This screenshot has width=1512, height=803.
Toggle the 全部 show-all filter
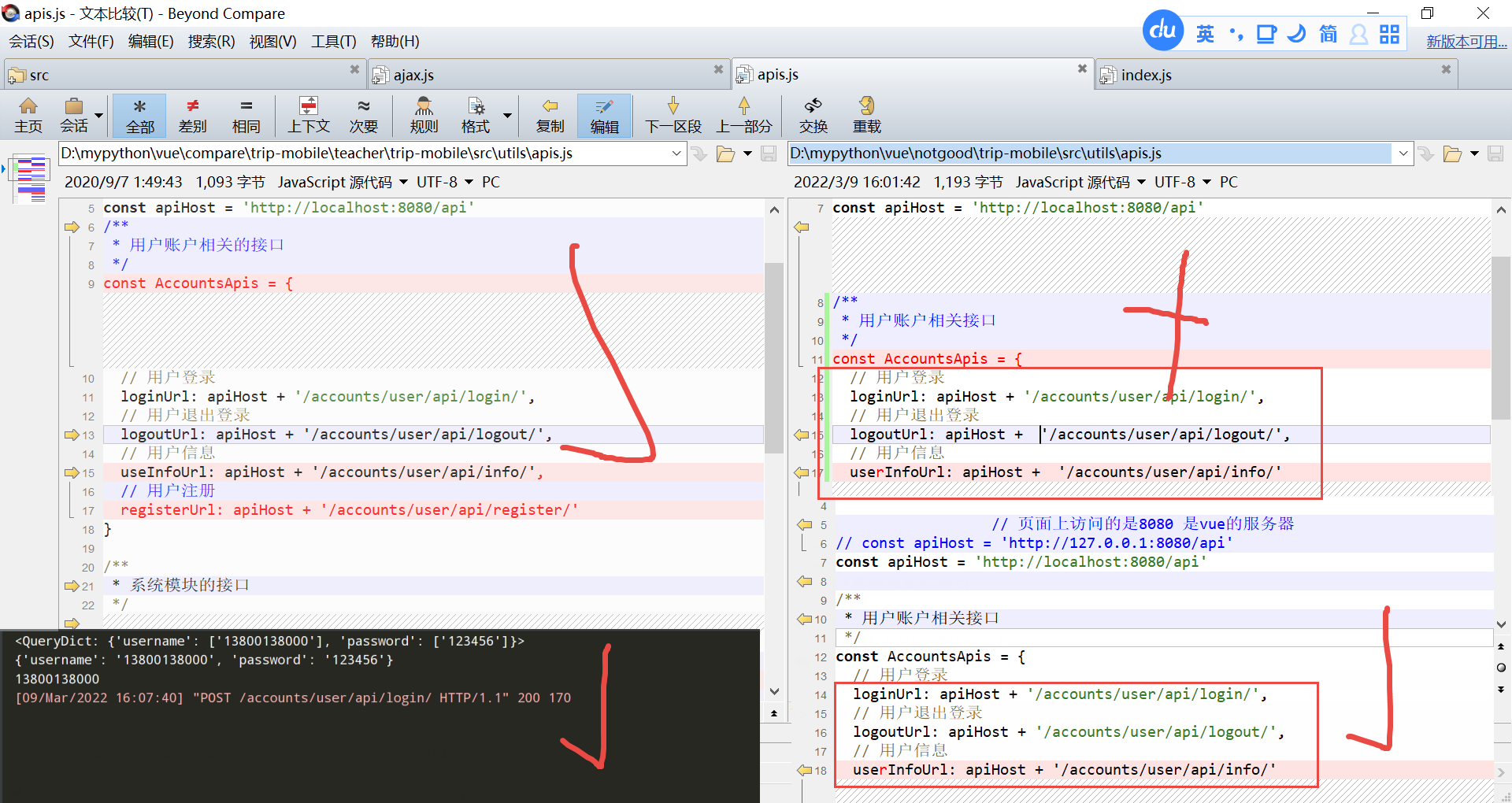pos(139,115)
